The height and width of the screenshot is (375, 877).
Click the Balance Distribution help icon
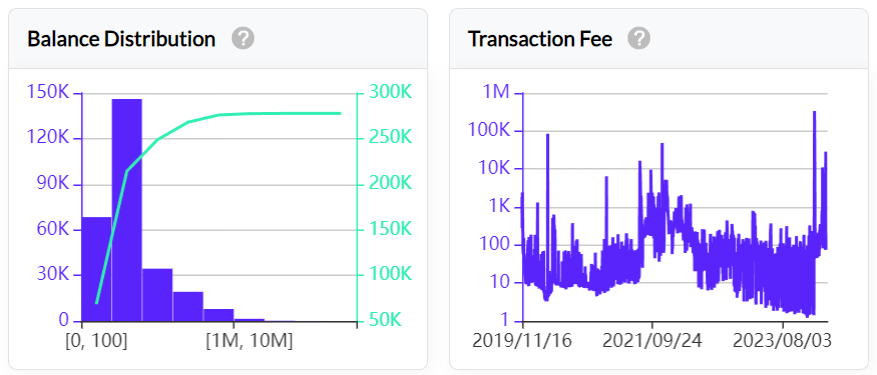point(243,39)
